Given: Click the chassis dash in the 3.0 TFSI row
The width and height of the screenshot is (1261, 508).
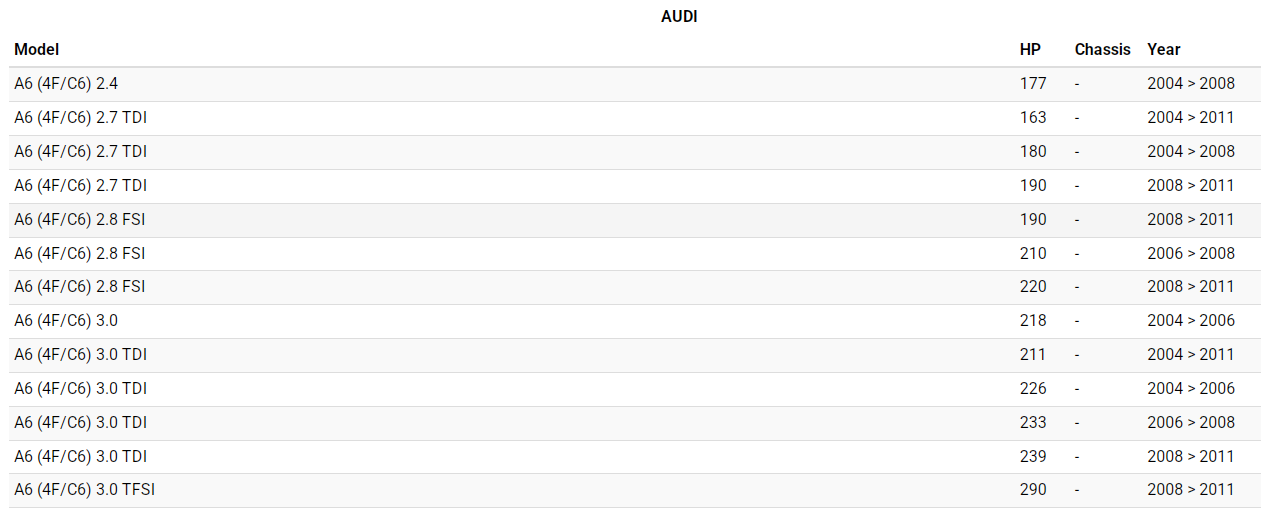Looking at the screenshot, I should 1077,490.
